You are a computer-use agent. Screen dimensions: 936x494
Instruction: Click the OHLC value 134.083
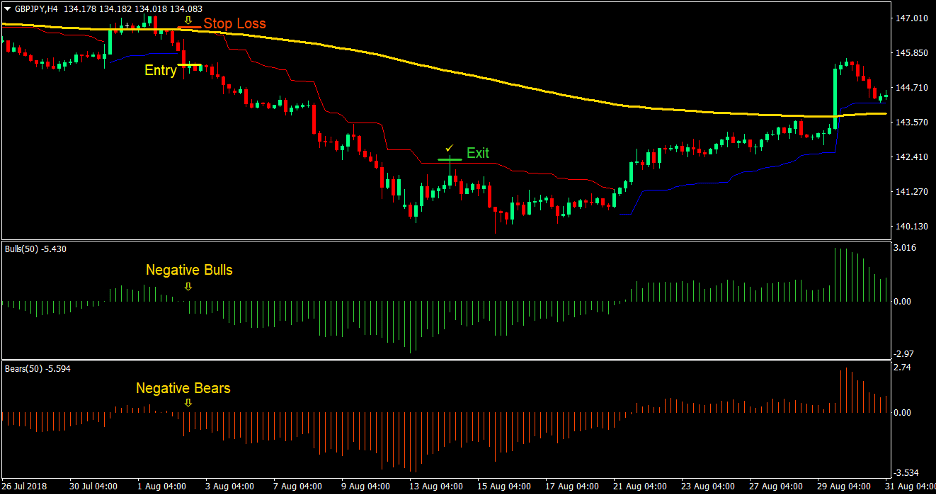click(186, 9)
